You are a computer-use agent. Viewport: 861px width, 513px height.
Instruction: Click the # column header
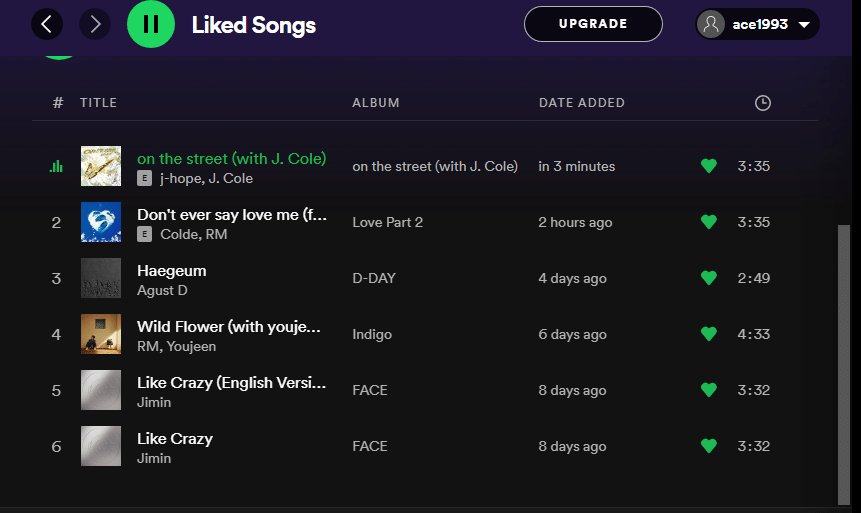point(58,103)
